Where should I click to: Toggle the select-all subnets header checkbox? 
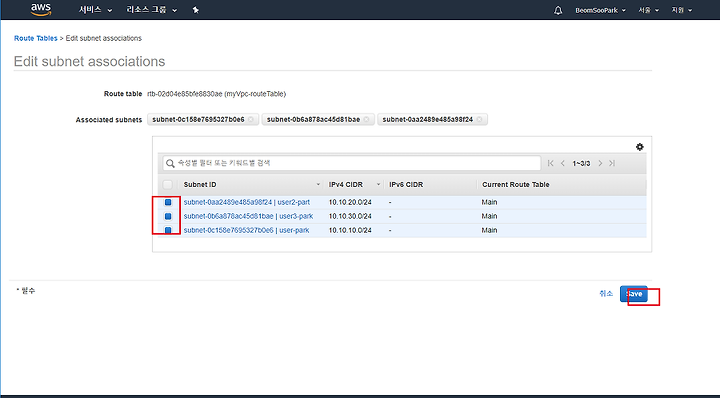pyautogui.click(x=168, y=185)
